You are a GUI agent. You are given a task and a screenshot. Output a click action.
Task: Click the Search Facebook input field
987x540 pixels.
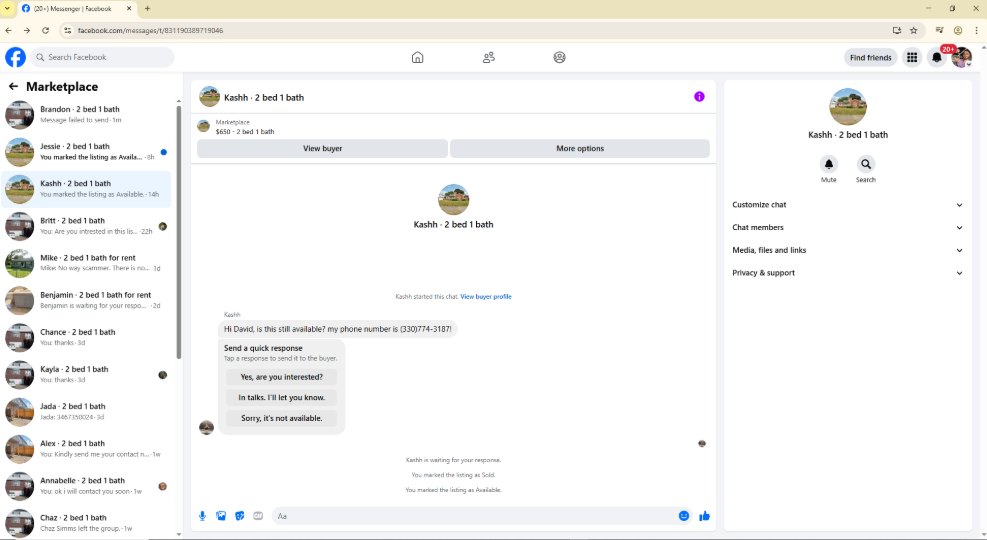point(102,57)
